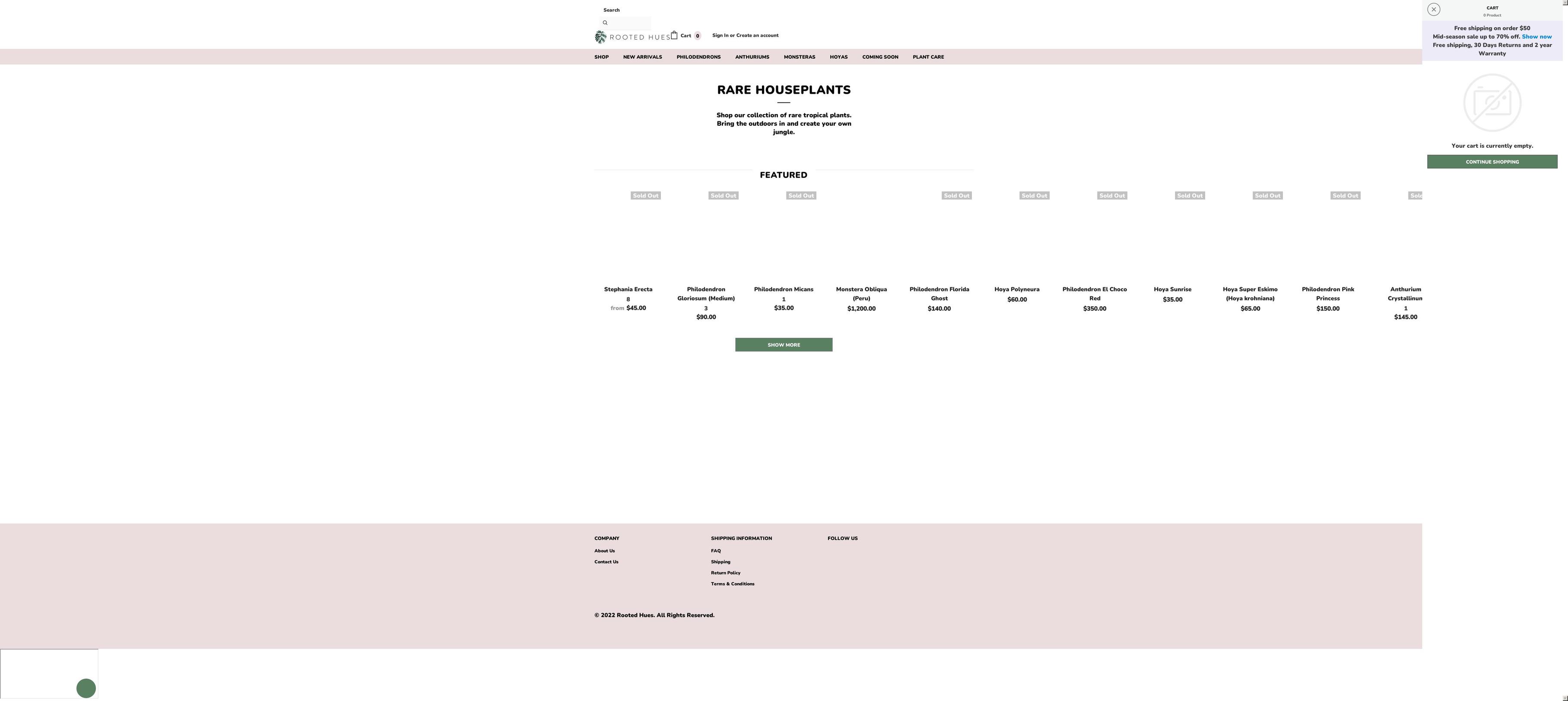Click the About Us footer link
Viewport: 1568px width, 701px height.
(604, 551)
